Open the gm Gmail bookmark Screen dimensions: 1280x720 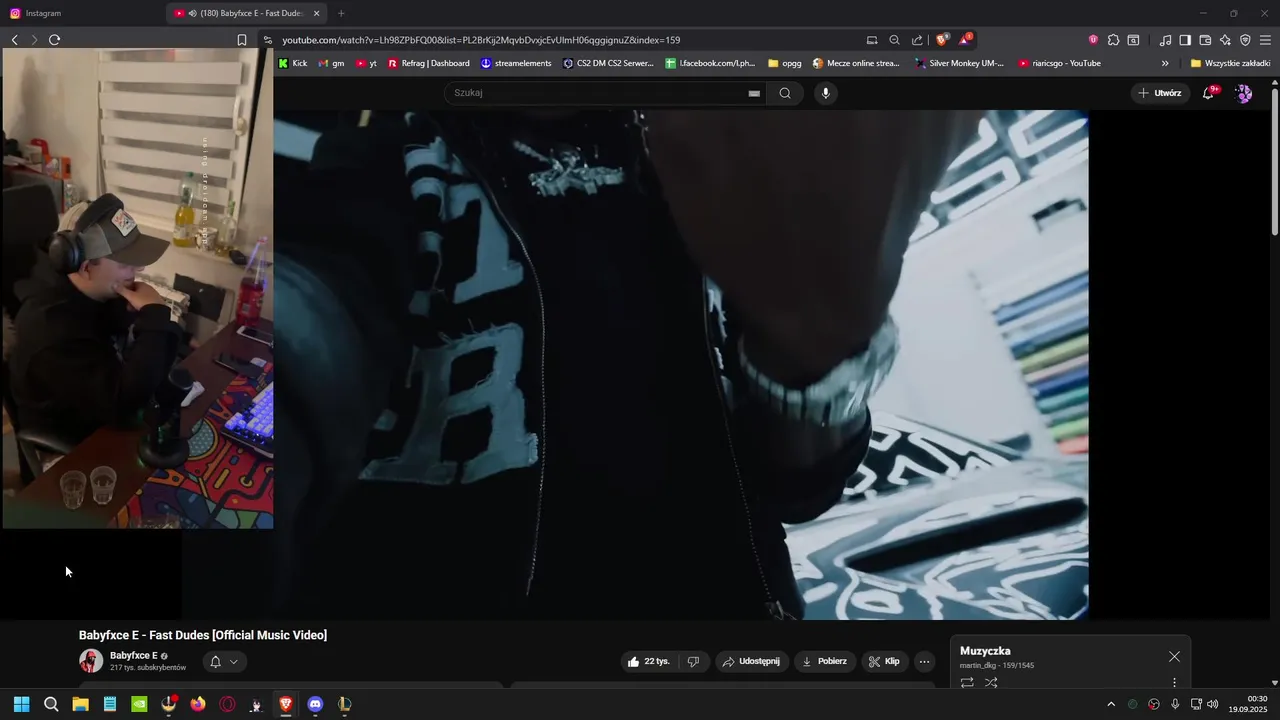tap(331, 63)
